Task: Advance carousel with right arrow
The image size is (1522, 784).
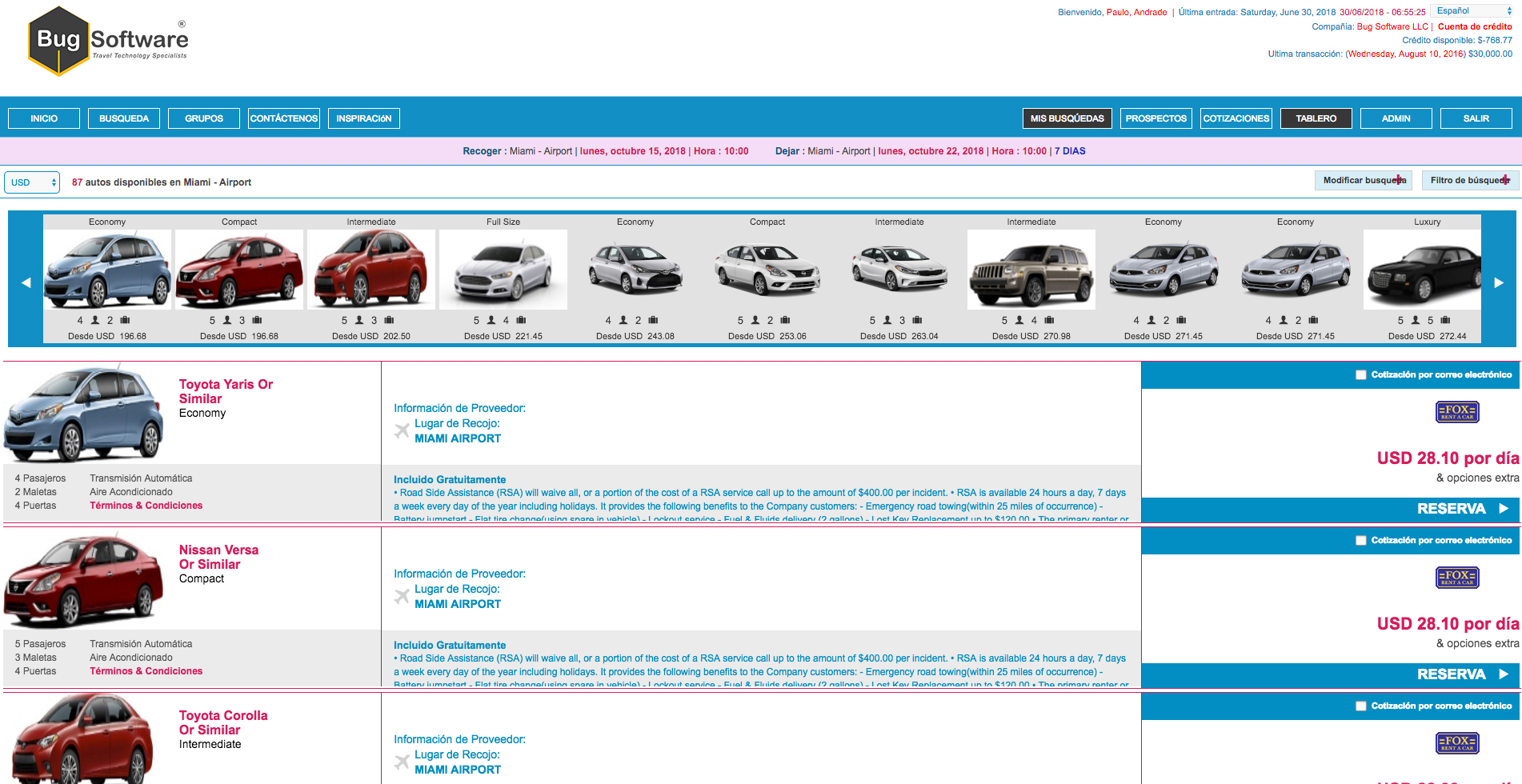Action: pyautogui.click(x=1499, y=282)
